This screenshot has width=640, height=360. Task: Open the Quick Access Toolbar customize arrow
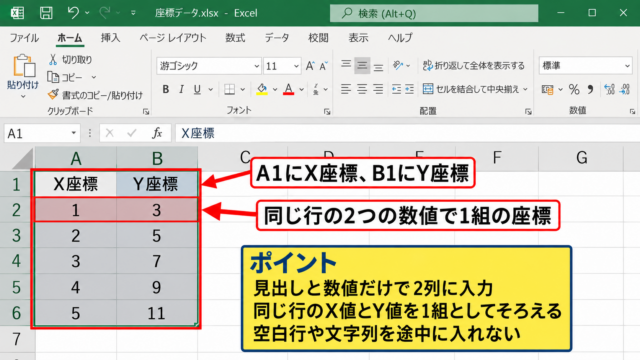coord(133,13)
